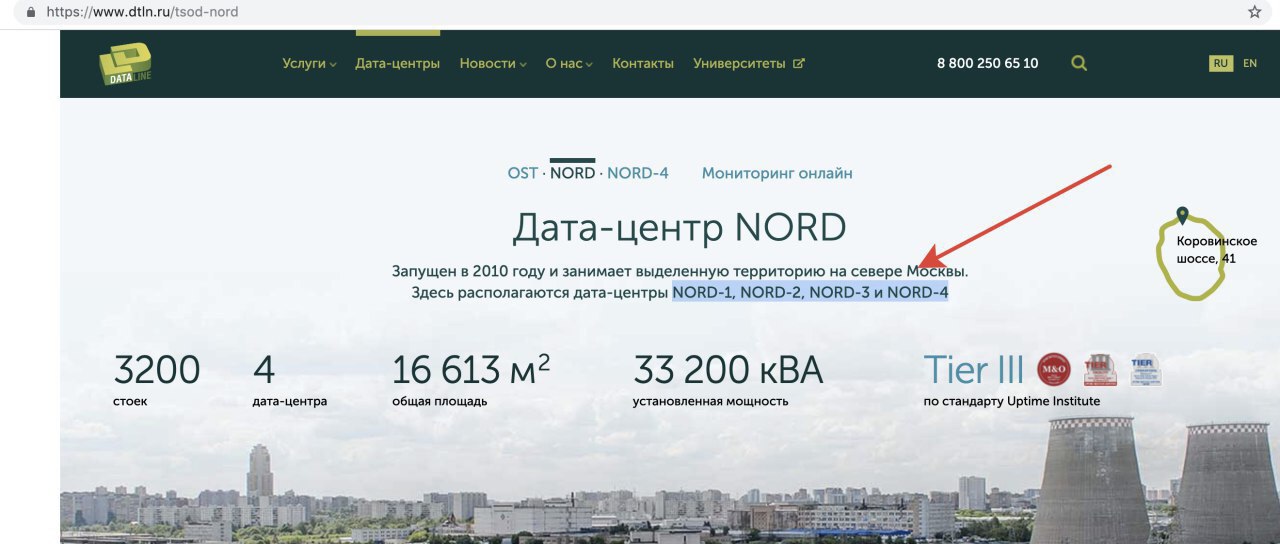Click the padlock site info icon
Viewport: 1280px width, 544px height.
point(30,13)
